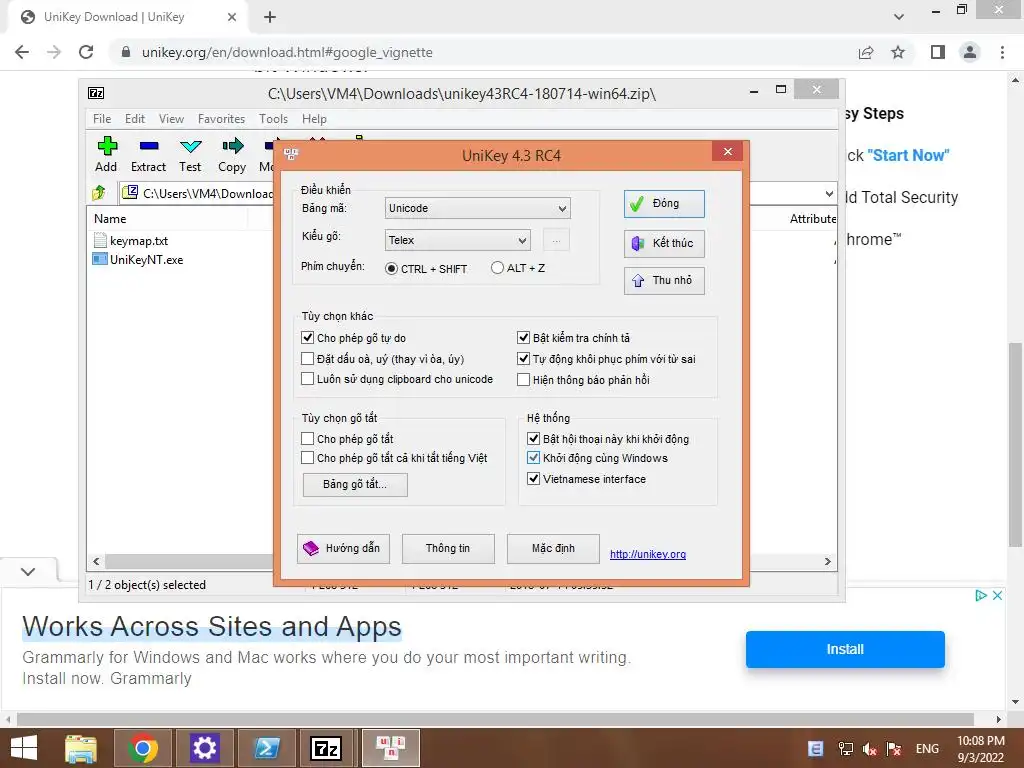Enable 'Đặt dấu oà, uý' checkbox
This screenshot has width=1024, height=768.
click(308, 359)
